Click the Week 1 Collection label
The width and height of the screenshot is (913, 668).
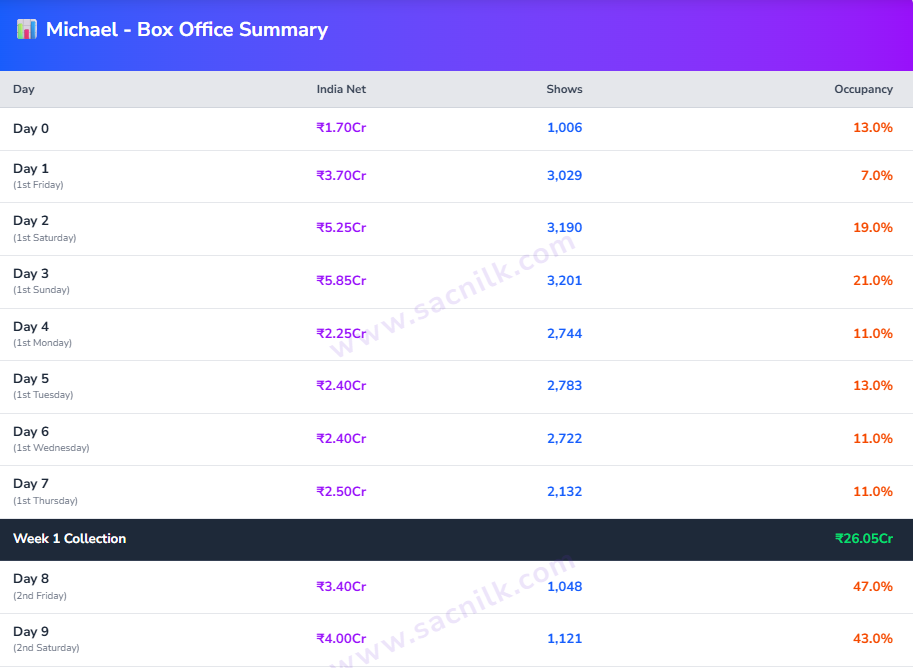coord(69,539)
